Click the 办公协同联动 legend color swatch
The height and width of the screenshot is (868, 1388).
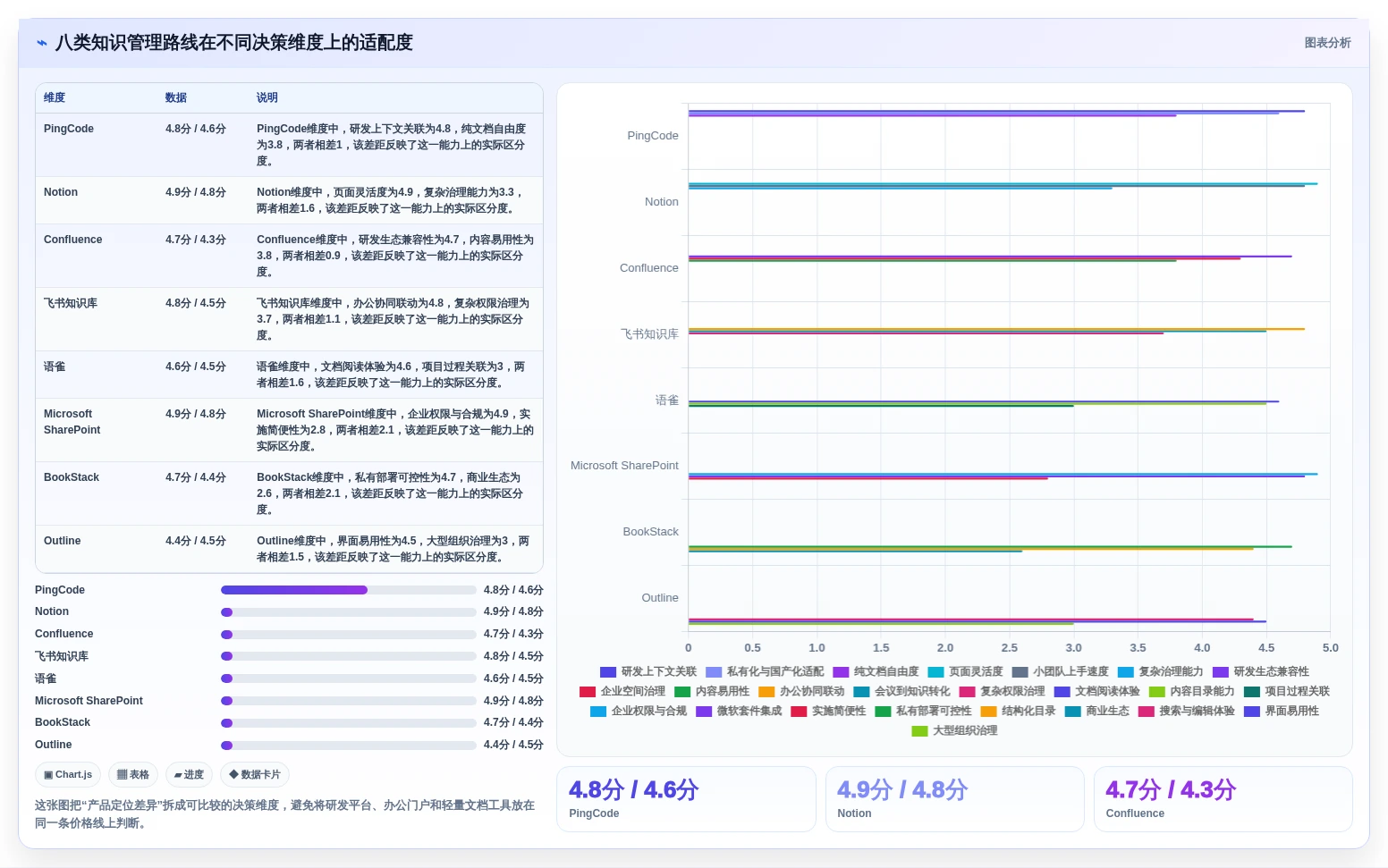point(766,692)
